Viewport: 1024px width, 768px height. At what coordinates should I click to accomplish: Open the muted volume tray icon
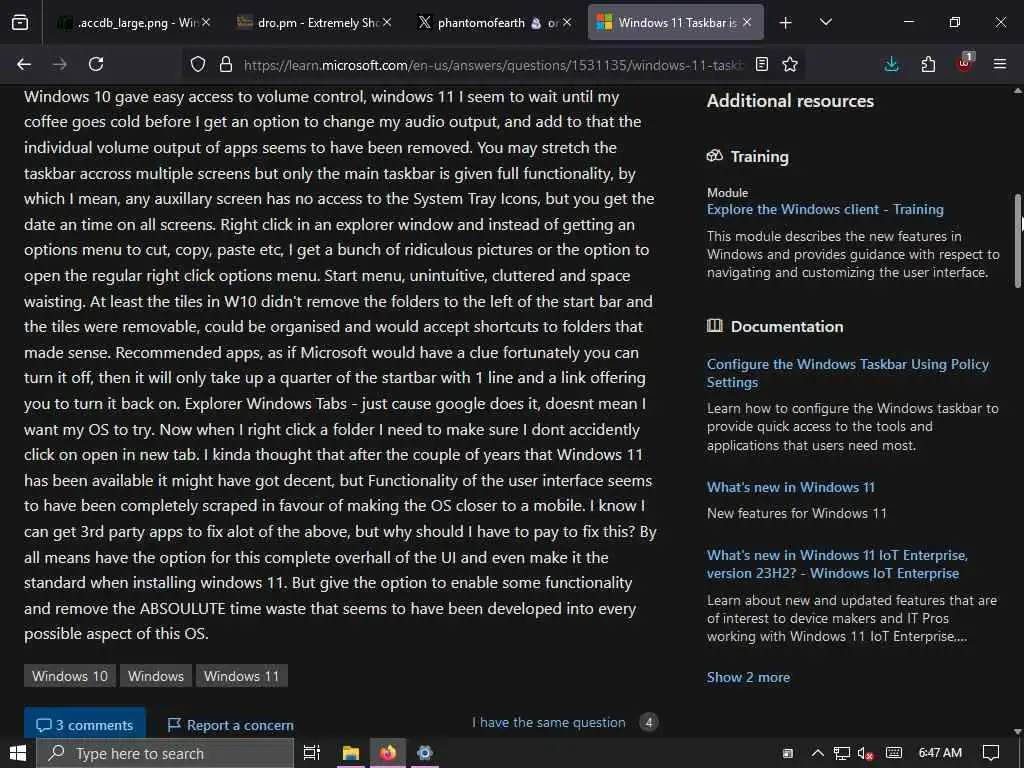pyautogui.click(x=866, y=753)
